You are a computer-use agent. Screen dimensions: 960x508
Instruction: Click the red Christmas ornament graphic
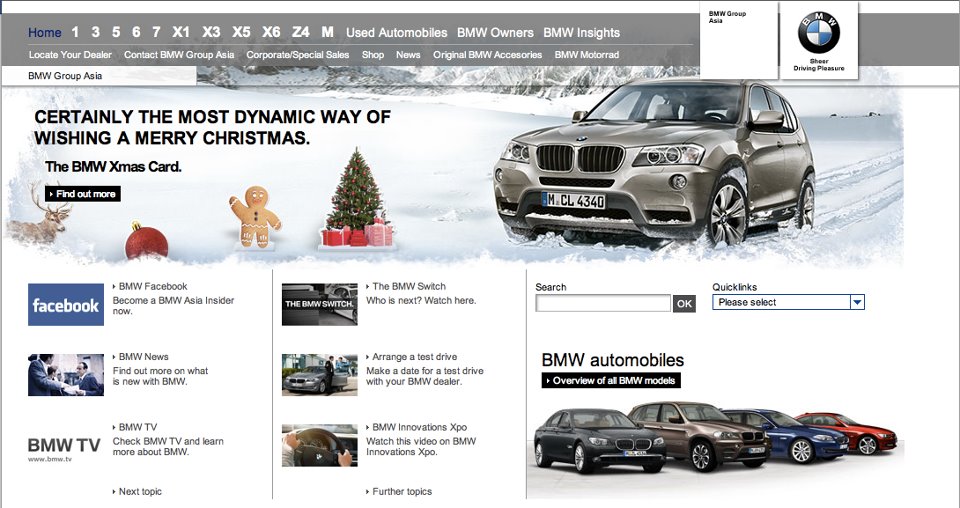pyautogui.click(x=147, y=241)
